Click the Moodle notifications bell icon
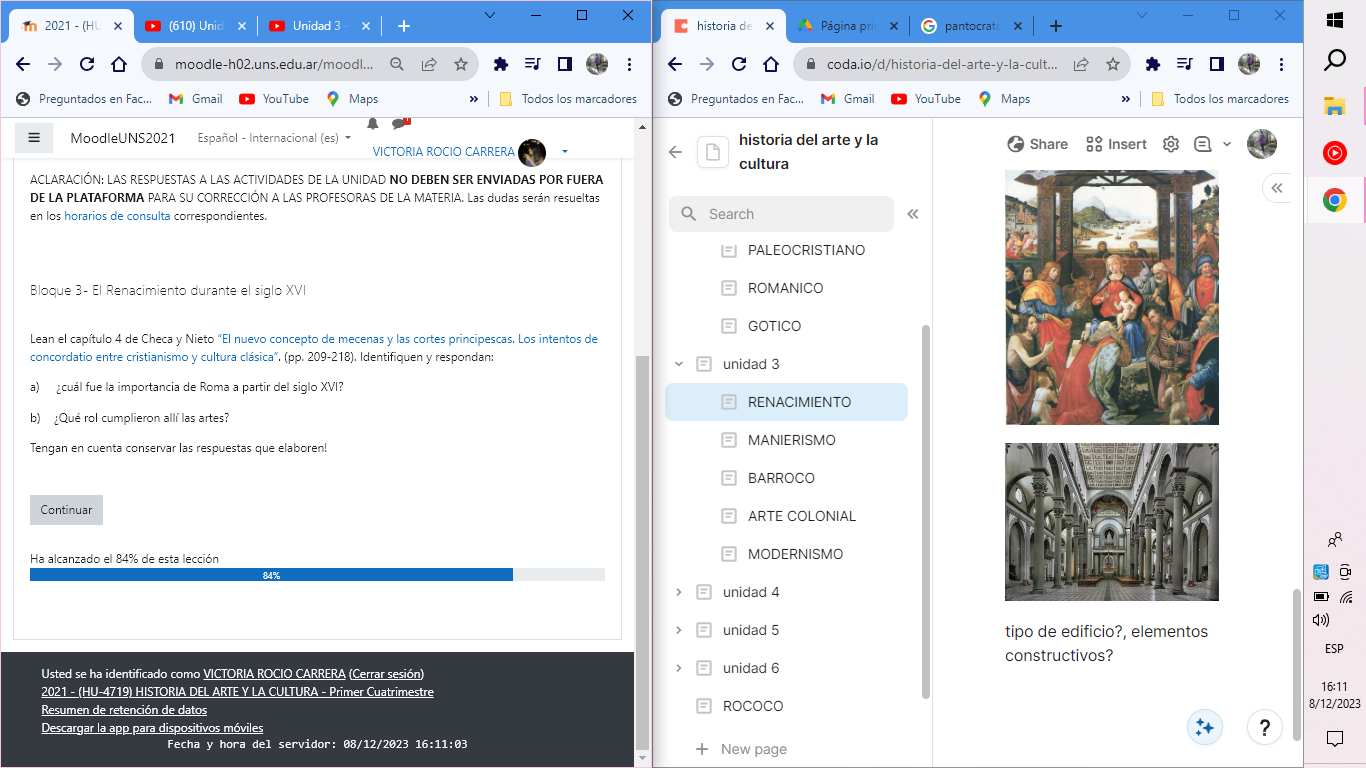Viewport: 1366px width, 768px height. click(x=372, y=124)
